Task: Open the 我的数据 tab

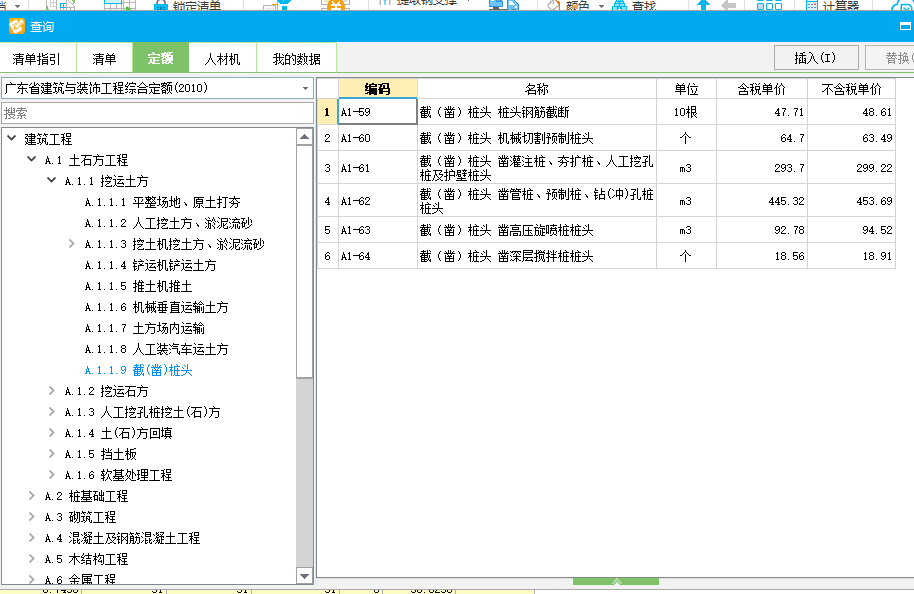Action: point(296,58)
